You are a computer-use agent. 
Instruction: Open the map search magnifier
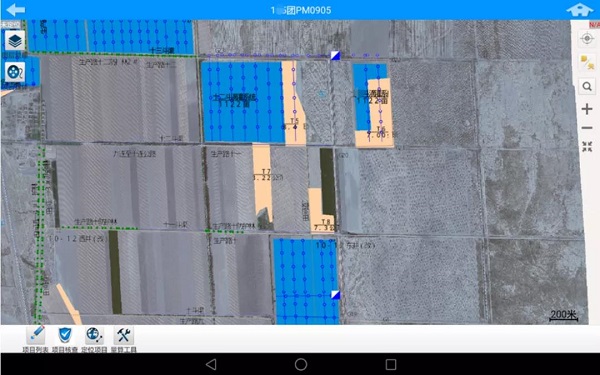point(587,86)
